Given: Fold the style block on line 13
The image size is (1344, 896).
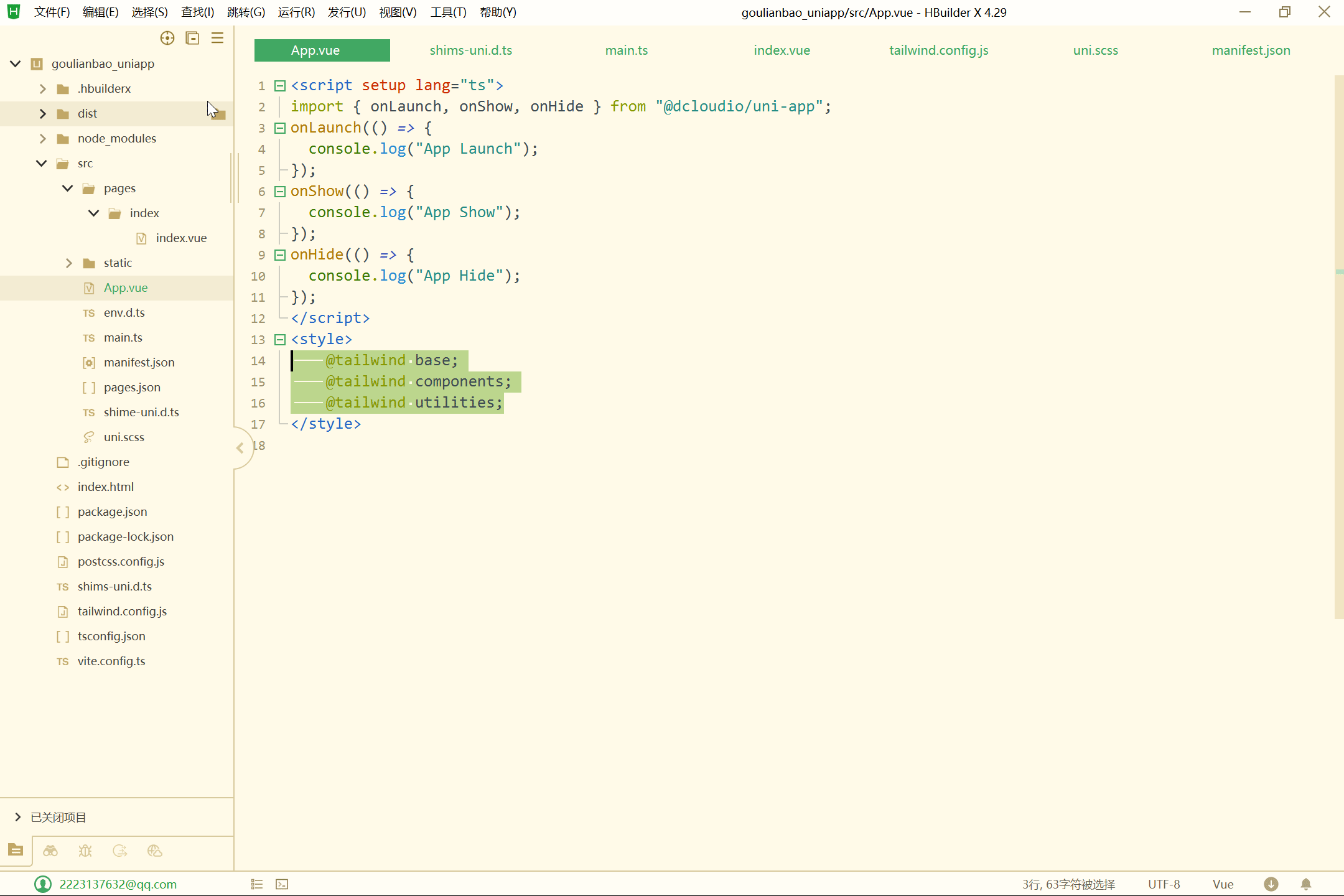Looking at the screenshot, I should [280, 340].
